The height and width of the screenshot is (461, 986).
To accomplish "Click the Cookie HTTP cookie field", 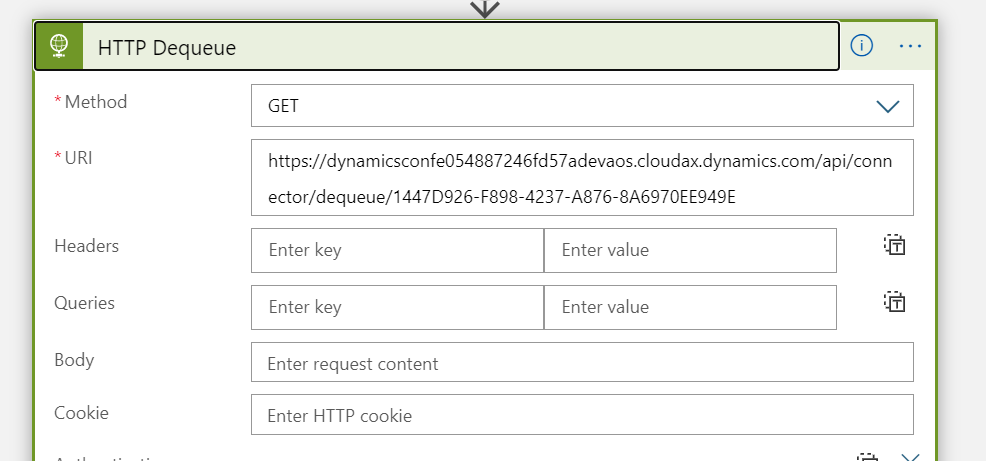I will coord(582,414).
